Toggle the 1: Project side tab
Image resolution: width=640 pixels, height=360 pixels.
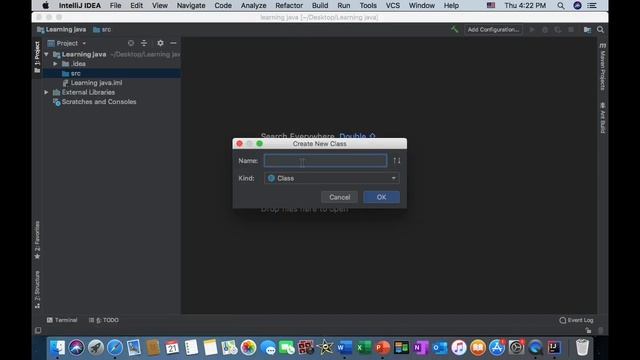point(37,57)
